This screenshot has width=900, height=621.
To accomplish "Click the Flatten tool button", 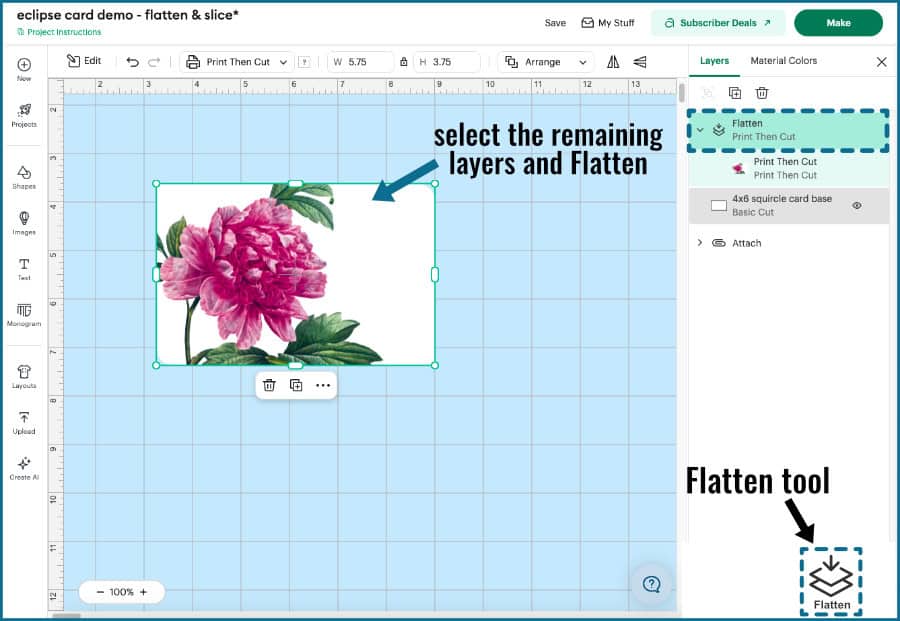I will pyautogui.click(x=831, y=583).
